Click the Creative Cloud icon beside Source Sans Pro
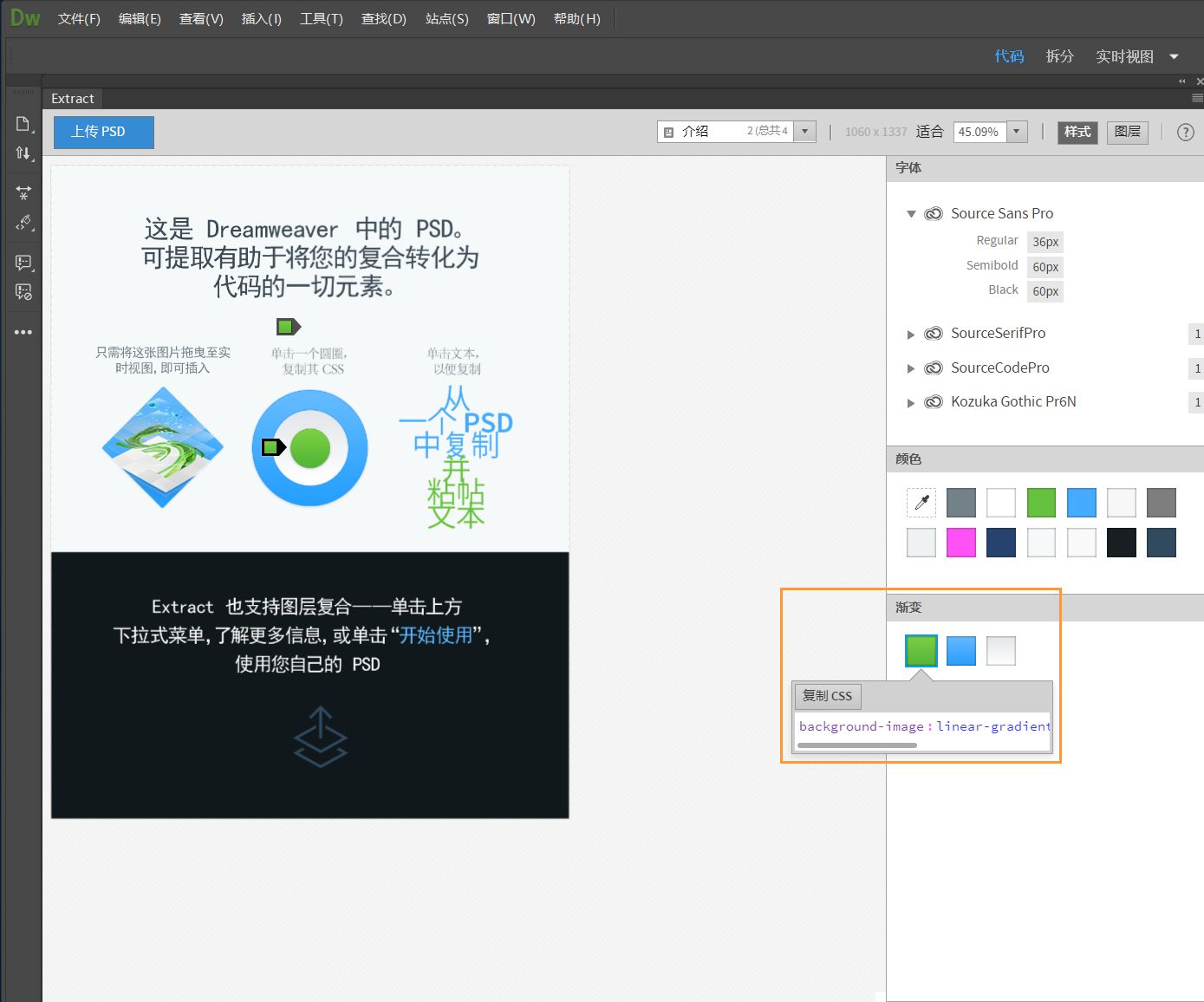Image resolution: width=1204 pixels, height=1002 pixels. pos(934,213)
